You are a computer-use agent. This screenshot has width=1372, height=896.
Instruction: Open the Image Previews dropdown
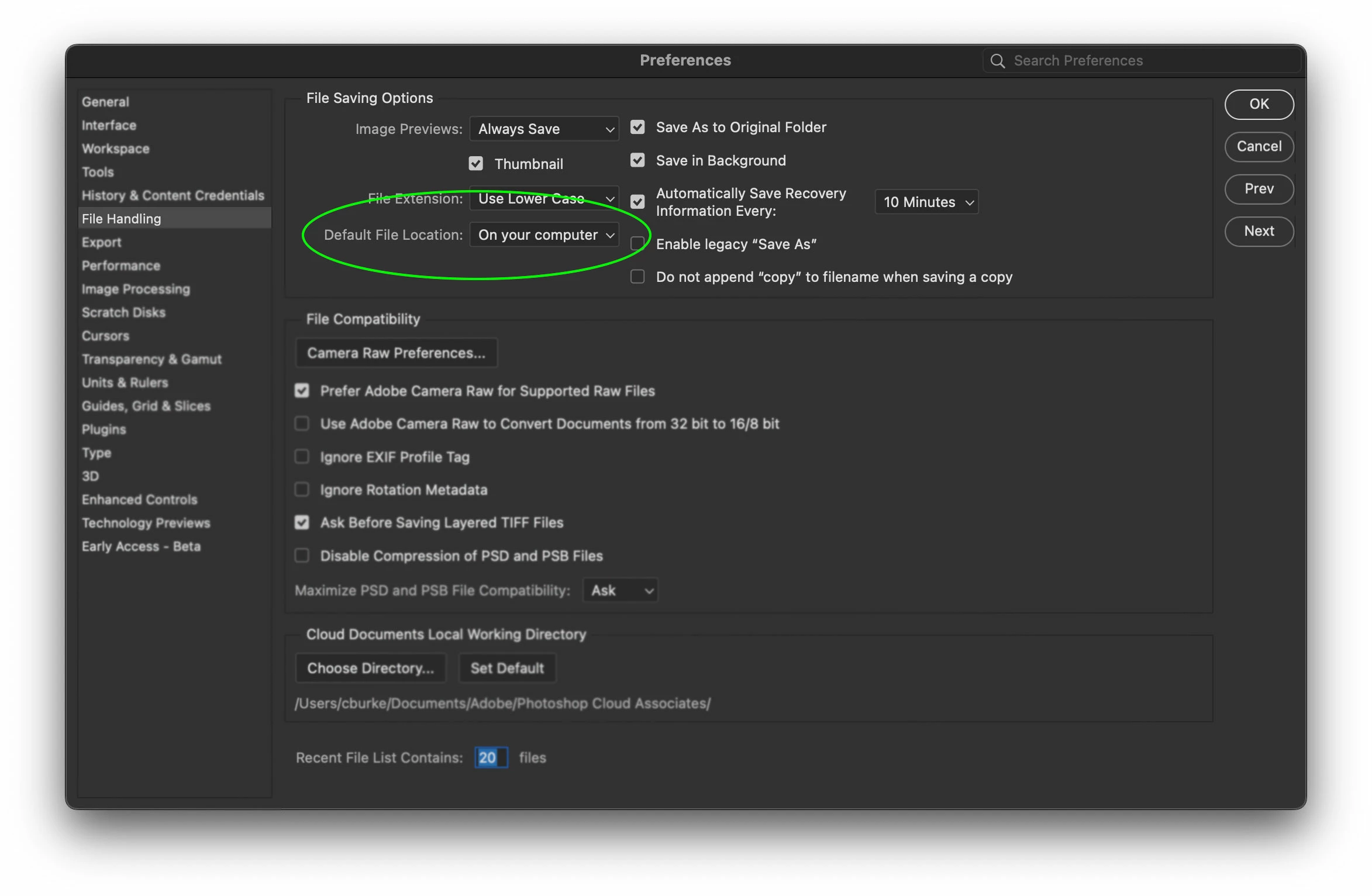click(x=544, y=129)
